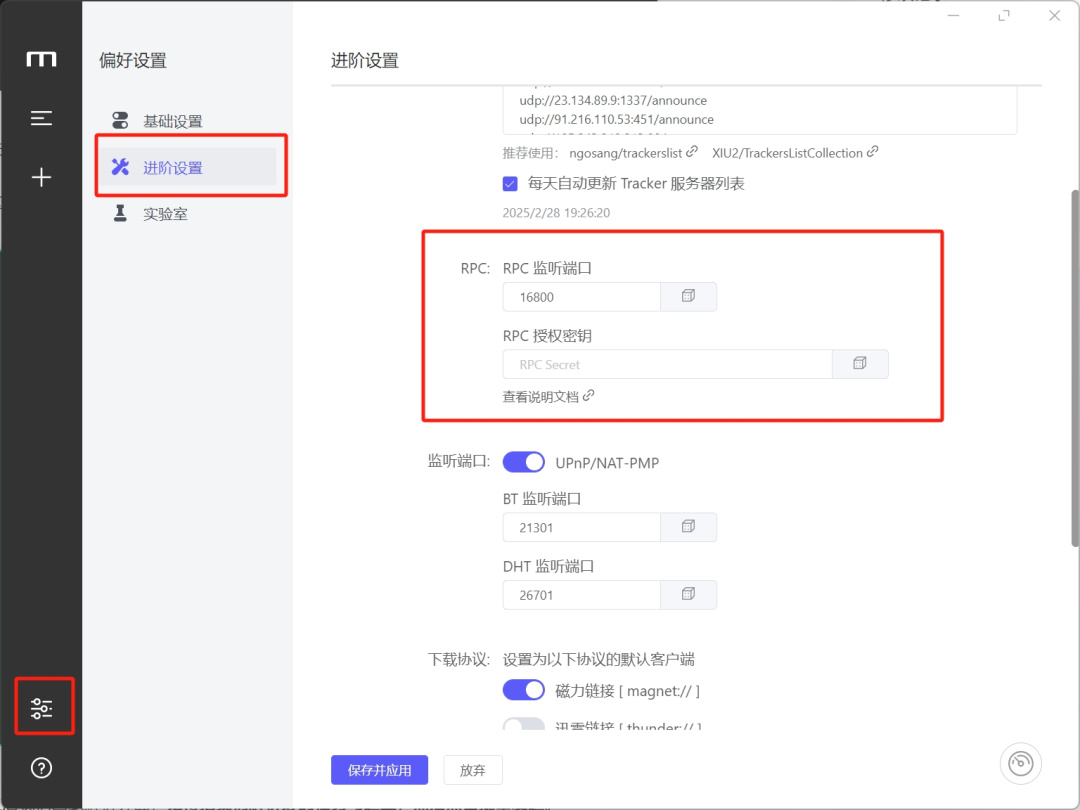Click the RPC Secret input field
The image size is (1080, 810).
(667, 364)
